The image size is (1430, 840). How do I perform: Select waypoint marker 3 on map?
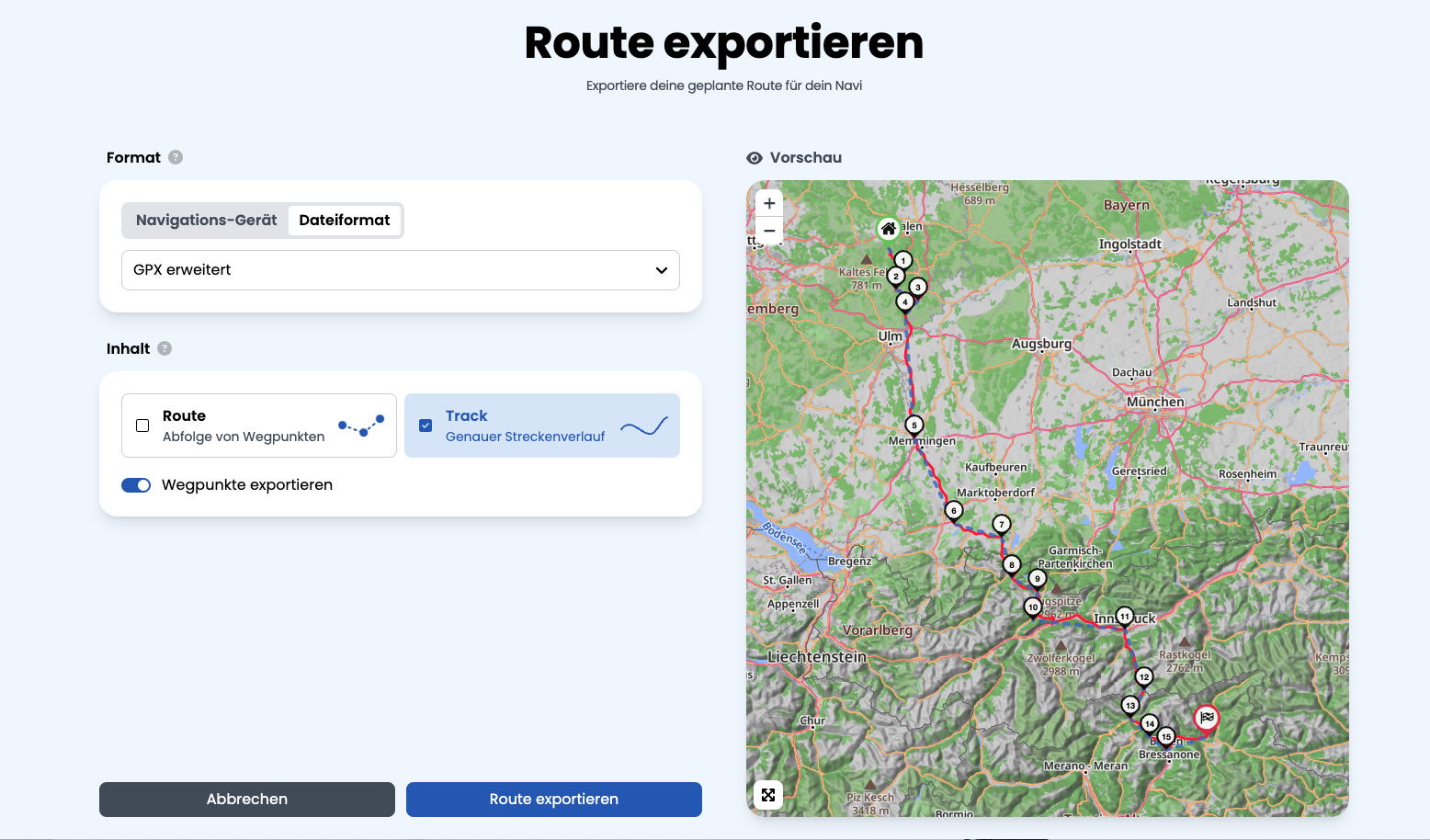pyautogui.click(x=917, y=288)
